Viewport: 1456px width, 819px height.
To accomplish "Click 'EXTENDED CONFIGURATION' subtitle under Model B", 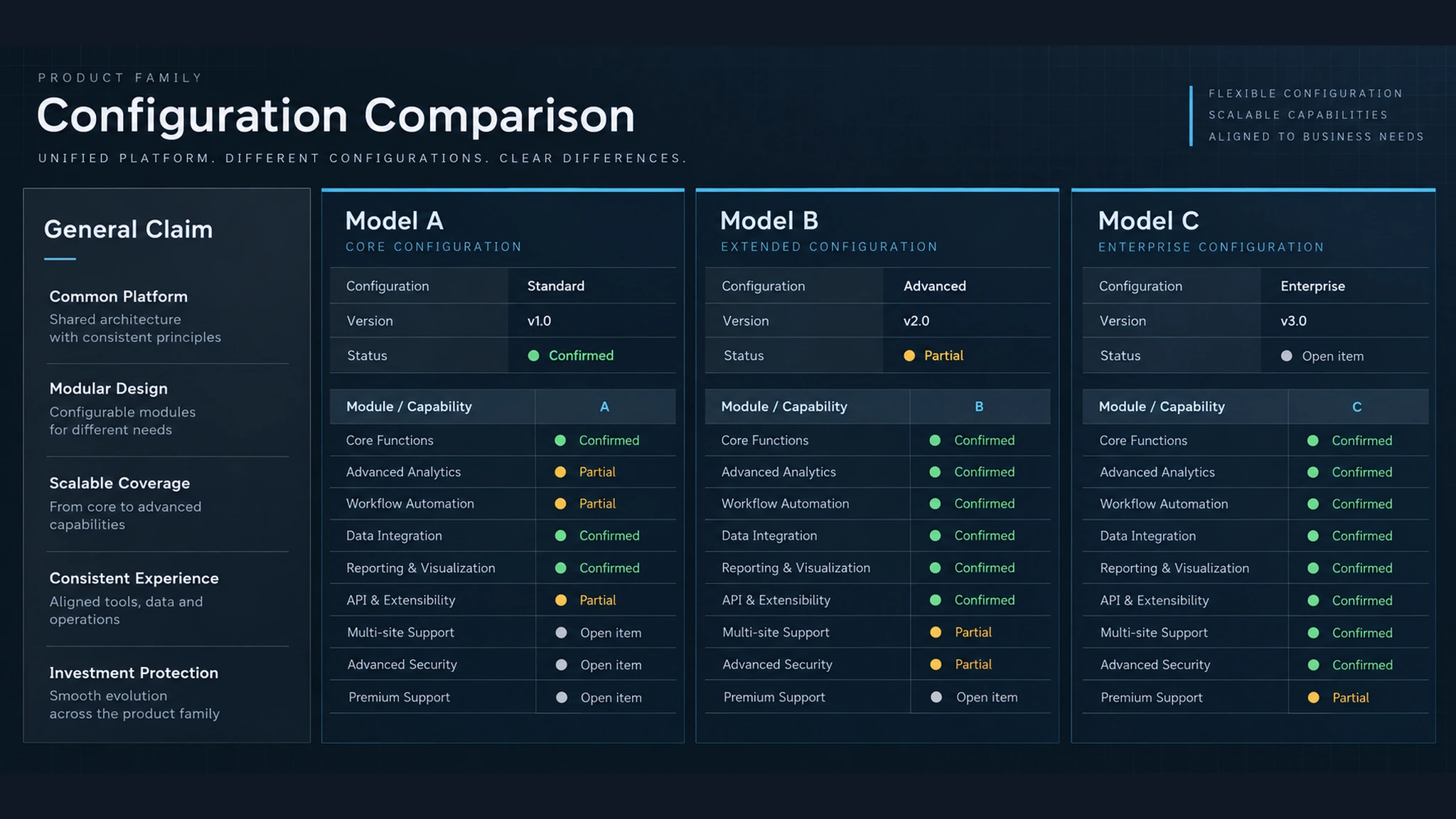I will coord(829,247).
